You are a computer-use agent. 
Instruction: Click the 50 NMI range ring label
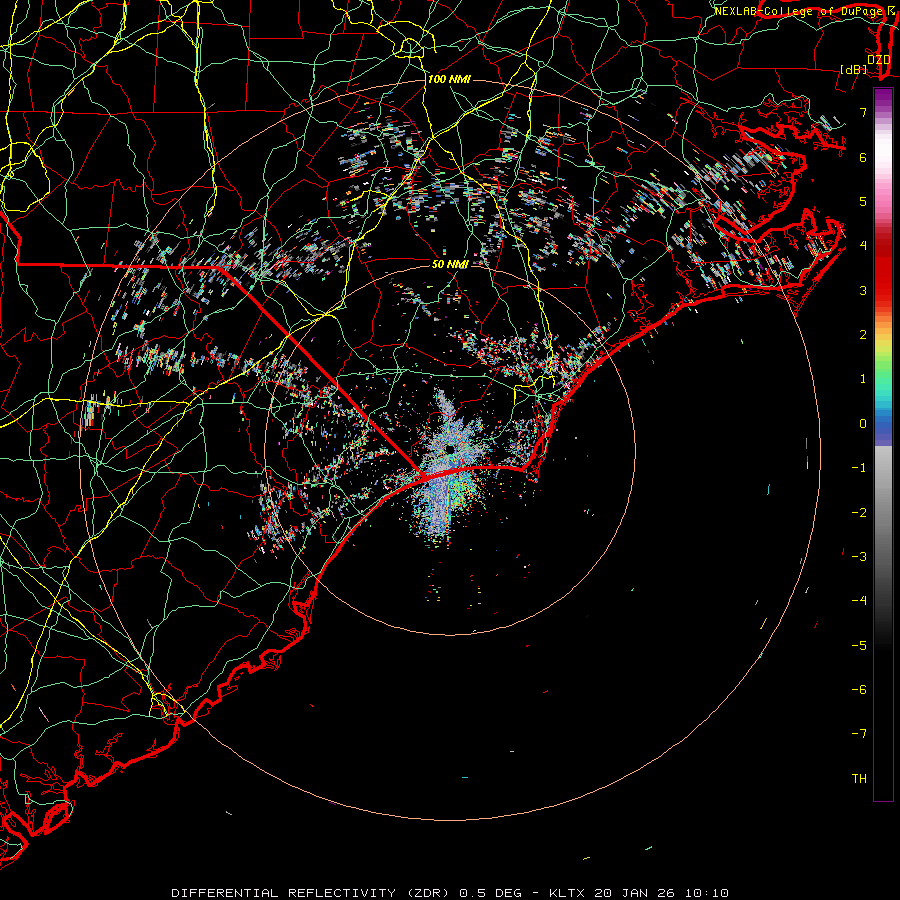450,264
